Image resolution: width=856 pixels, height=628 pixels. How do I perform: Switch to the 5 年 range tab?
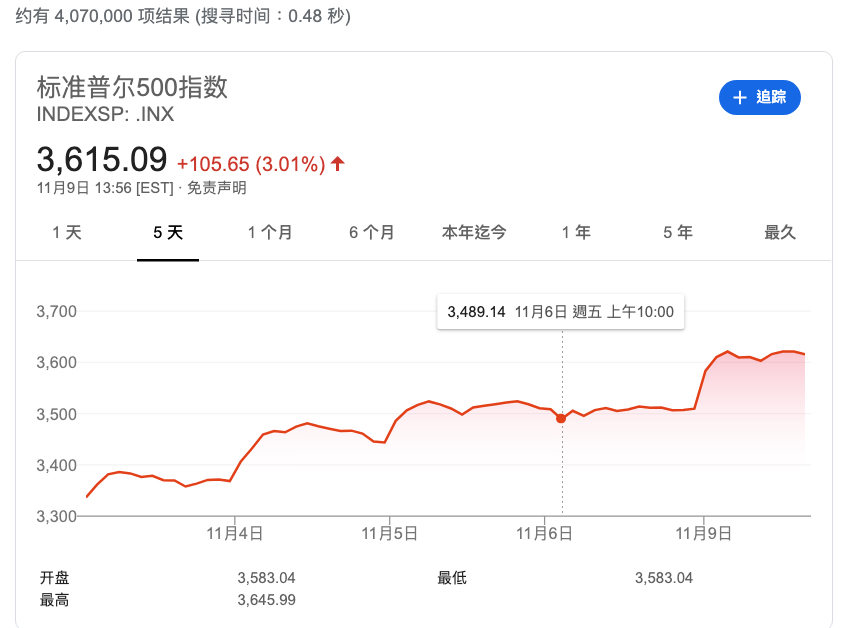[678, 233]
